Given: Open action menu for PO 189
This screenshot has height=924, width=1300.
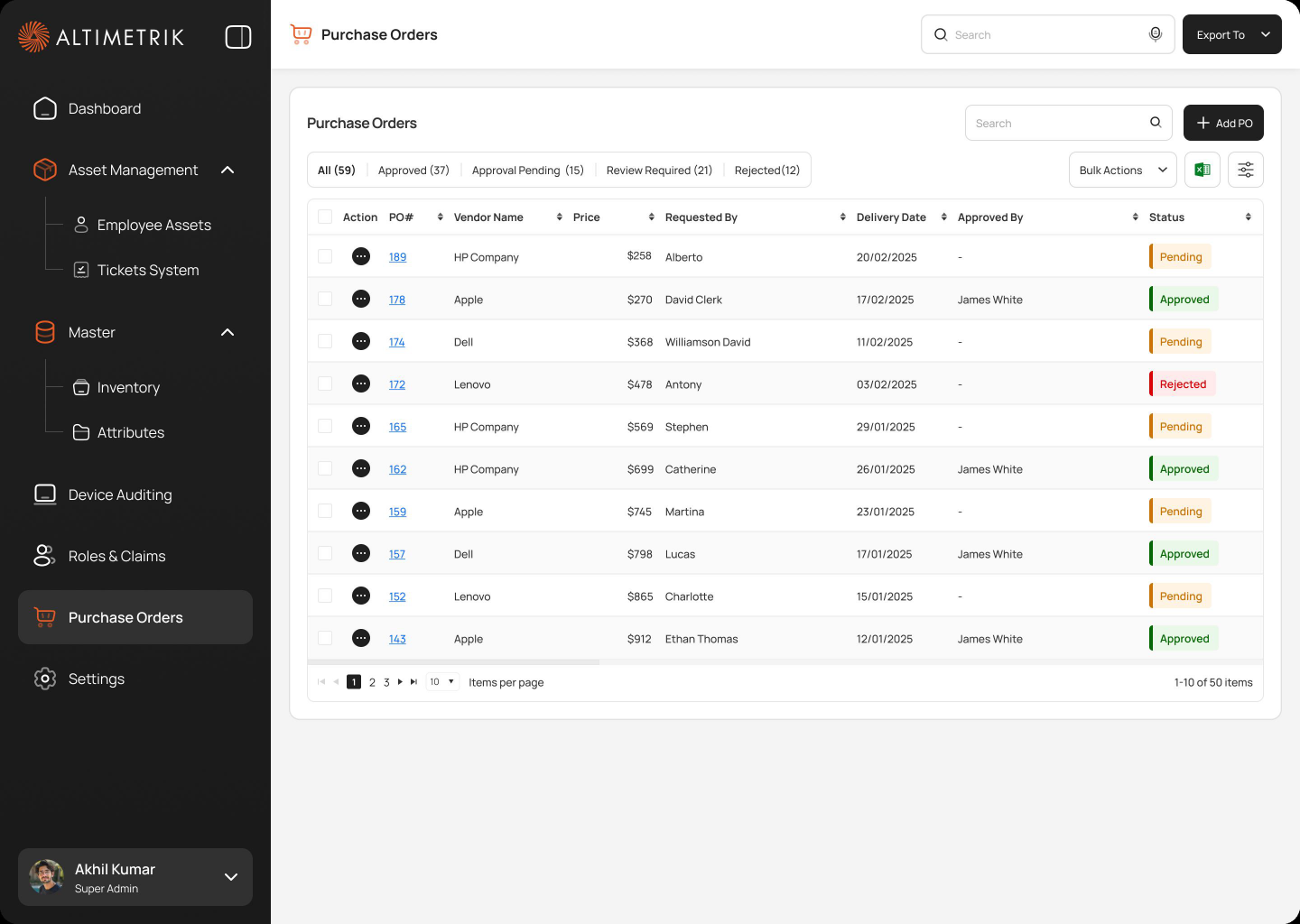Looking at the screenshot, I should (361, 256).
